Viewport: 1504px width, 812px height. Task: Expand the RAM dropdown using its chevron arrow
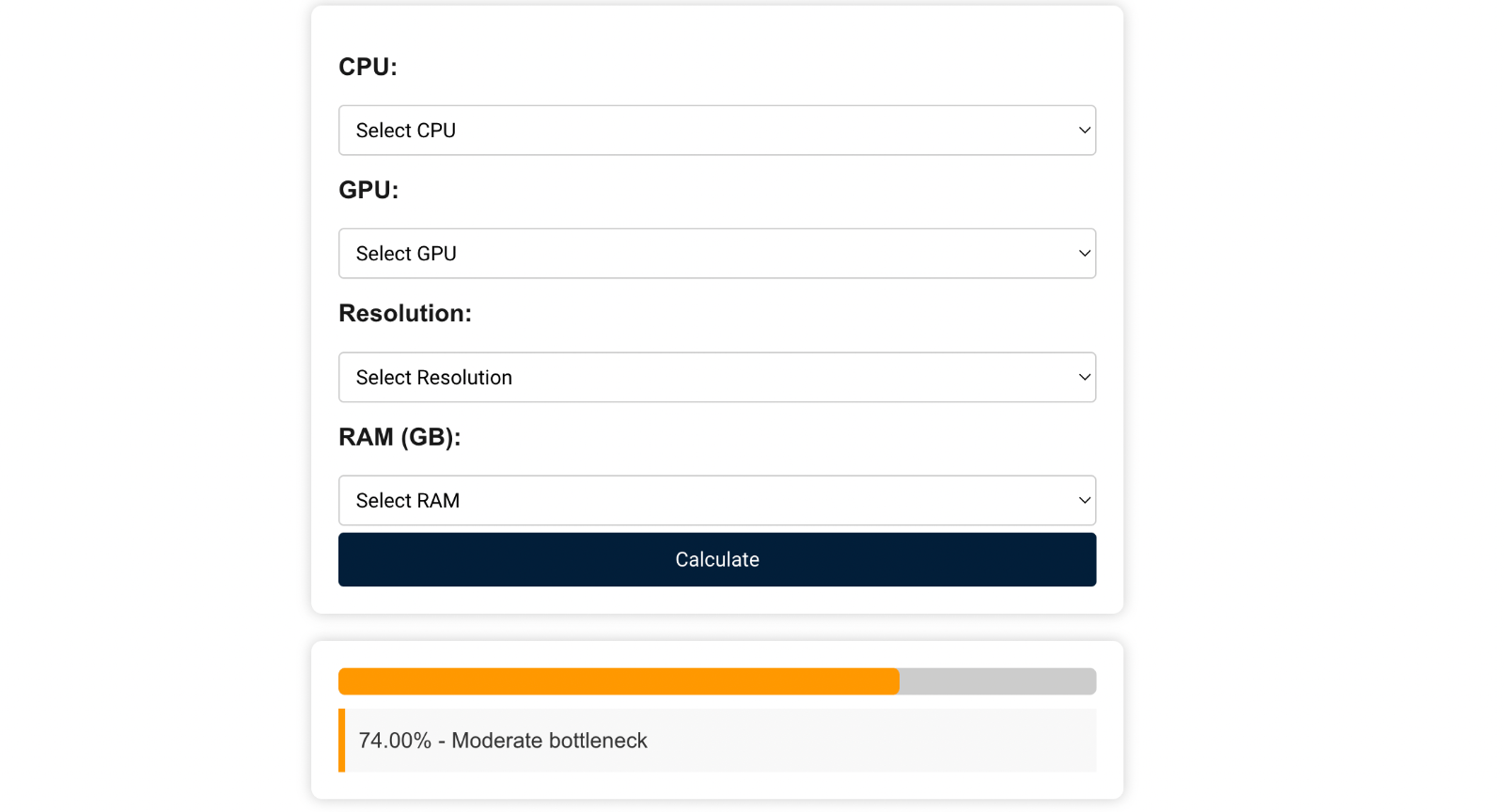tap(1083, 500)
